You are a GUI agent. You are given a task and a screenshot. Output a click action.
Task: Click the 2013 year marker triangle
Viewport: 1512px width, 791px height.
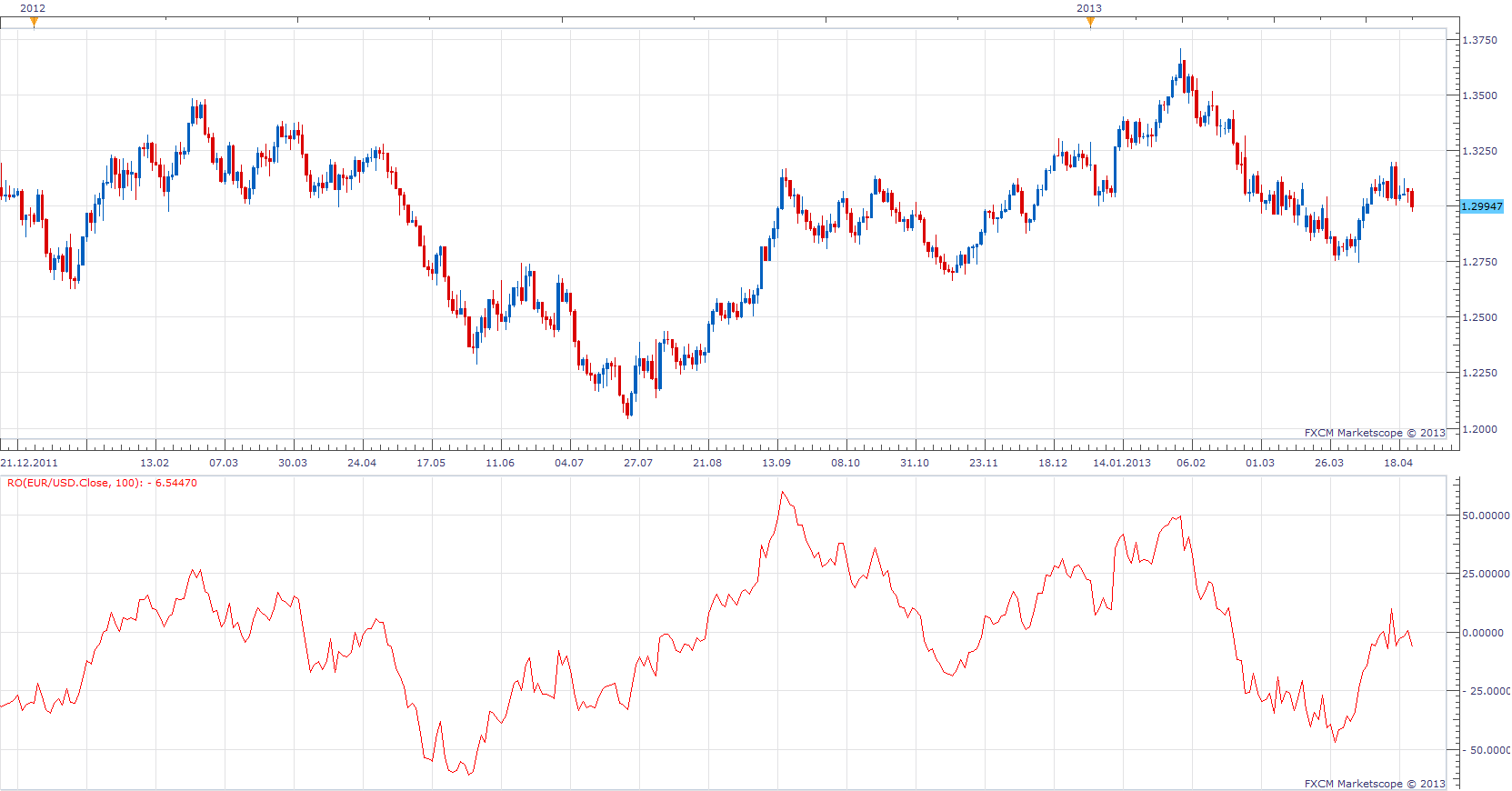tap(1090, 23)
